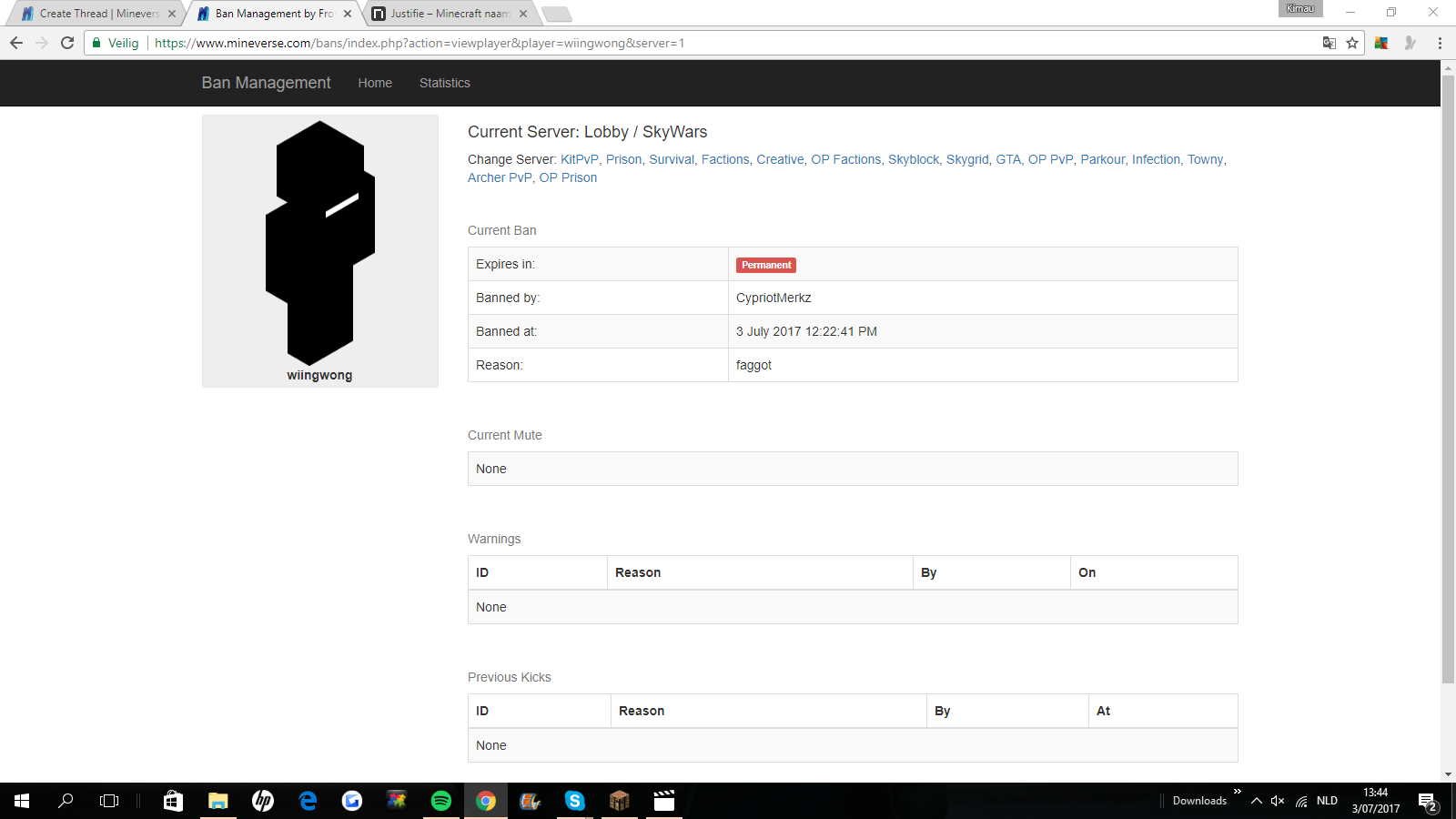Click the browser forward arrow
The height and width of the screenshot is (819, 1456).
pyautogui.click(x=42, y=43)
